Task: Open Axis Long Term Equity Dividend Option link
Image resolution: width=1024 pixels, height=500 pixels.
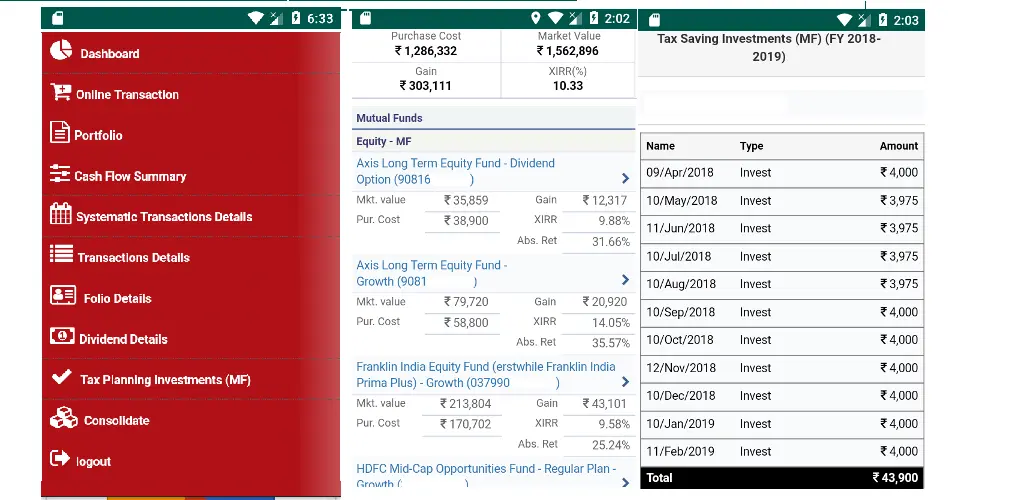Action: coord(455,171)
